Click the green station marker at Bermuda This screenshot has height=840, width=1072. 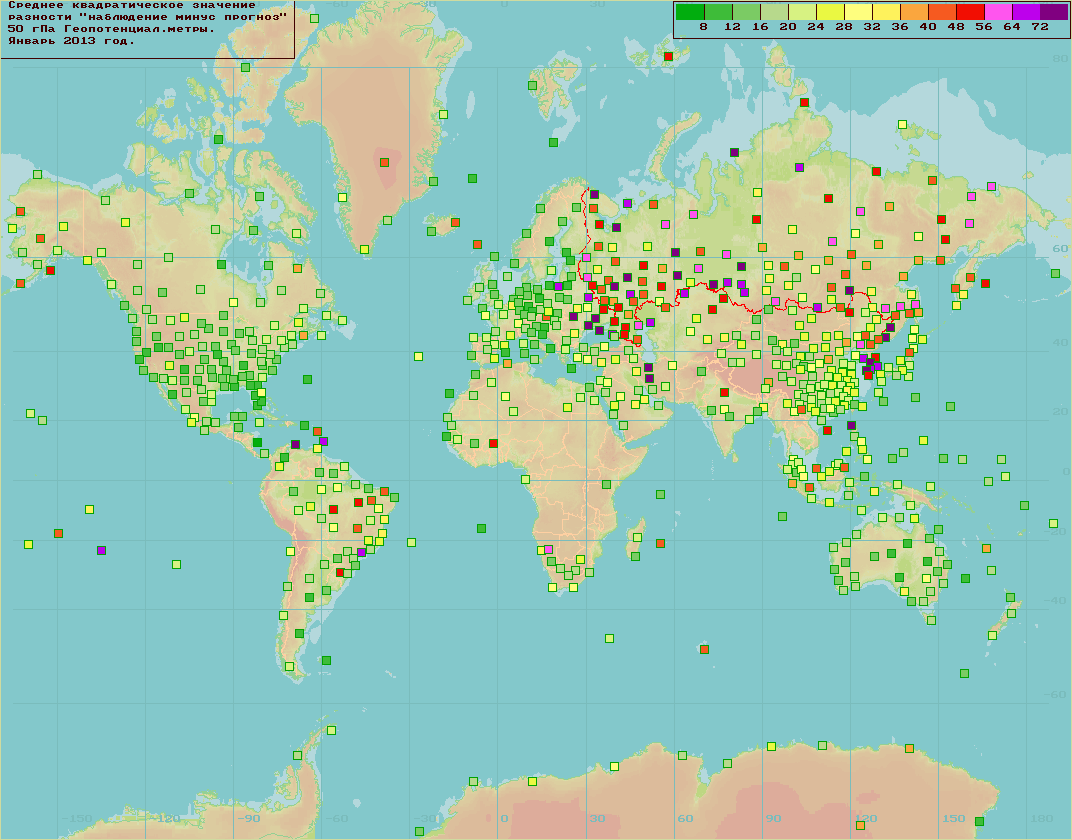pos(308,379)
